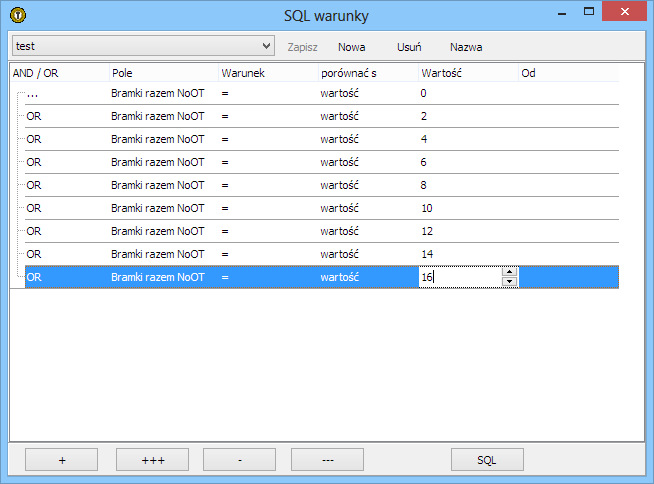Click the Pole column header
The width and height of the screenshot is (654, 484).
(x=164, y=73)
